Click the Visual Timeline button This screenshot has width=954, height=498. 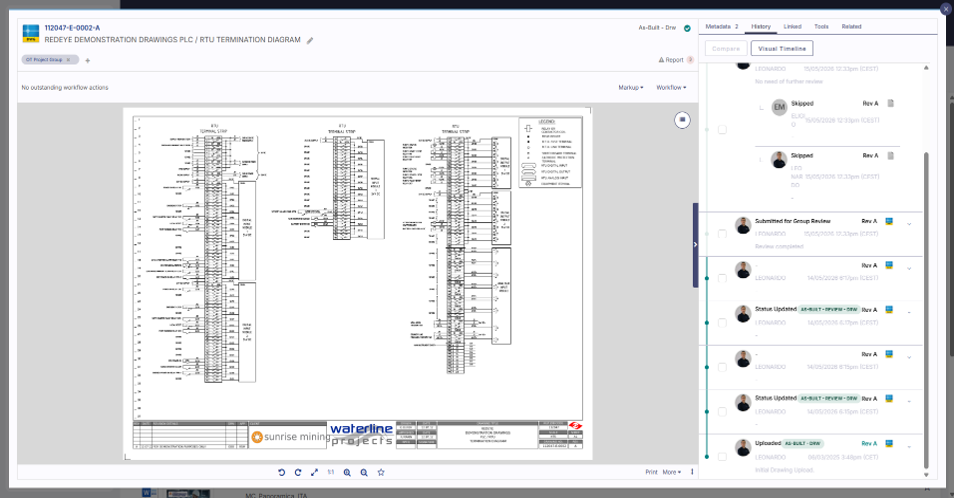pyautogui.click(x=782, y=49)
